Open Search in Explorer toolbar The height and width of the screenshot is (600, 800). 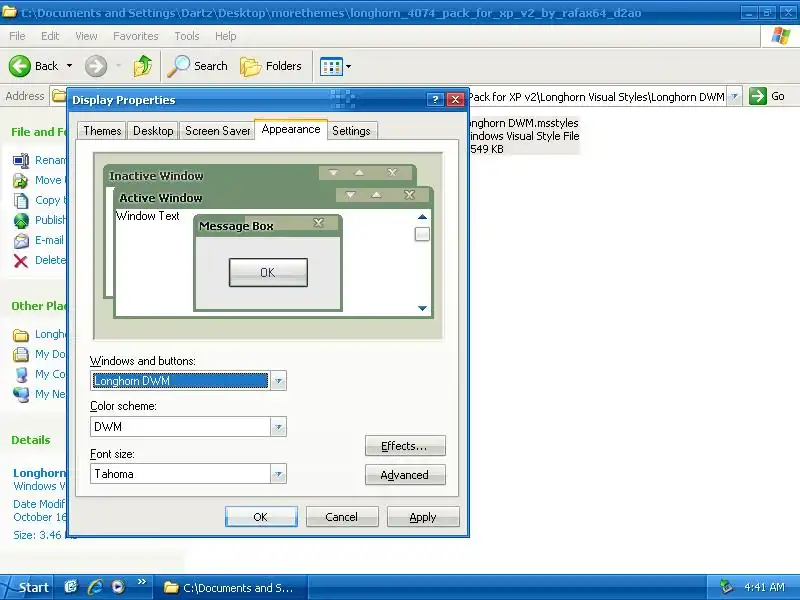coord(197,66)
